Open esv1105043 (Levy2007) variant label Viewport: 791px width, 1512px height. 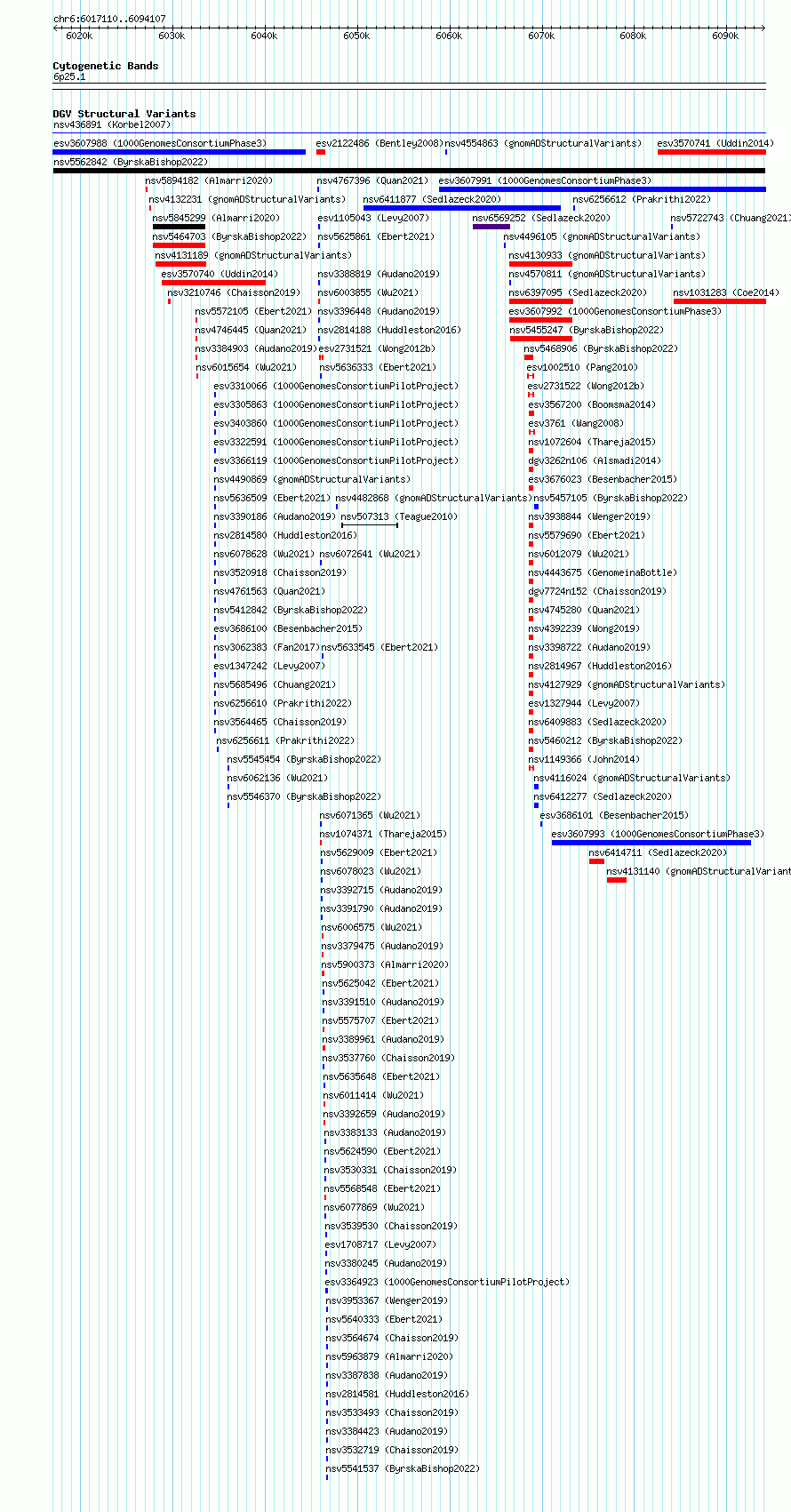tap(373, 218)
